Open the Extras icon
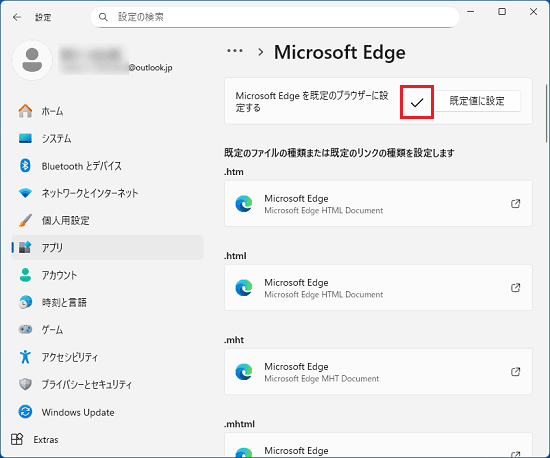This screenshot has width=550, height=458. 17,439
